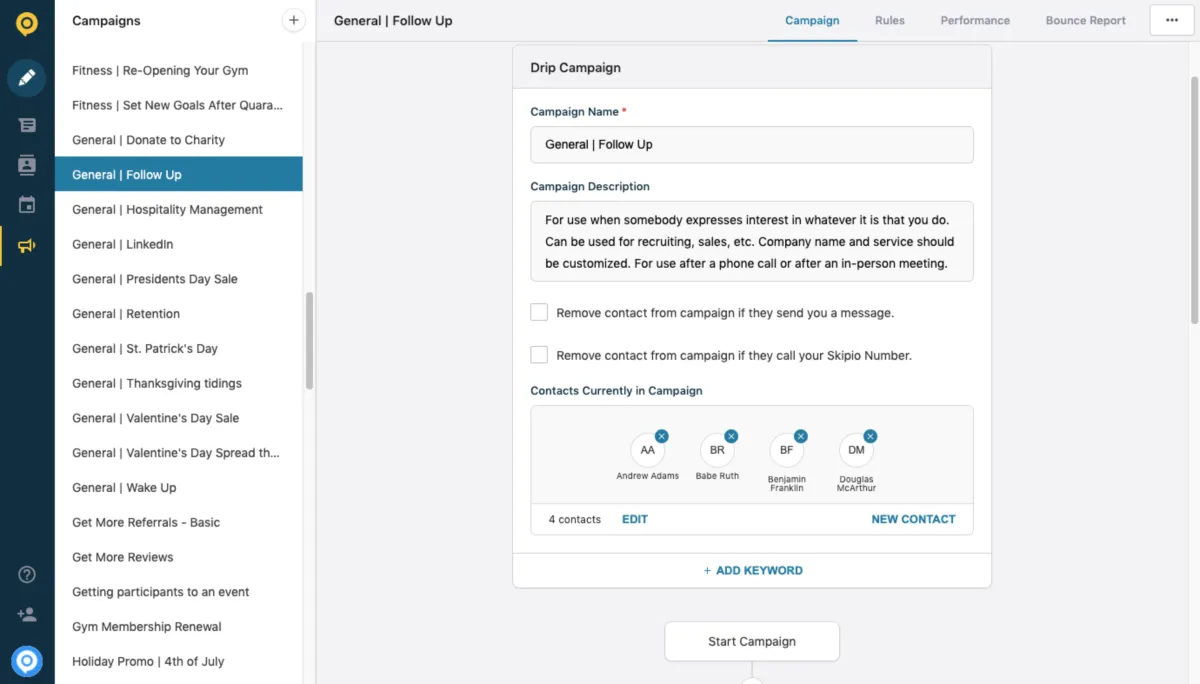Click NEW CONTACT to add a contact

(x=913, y=519)
